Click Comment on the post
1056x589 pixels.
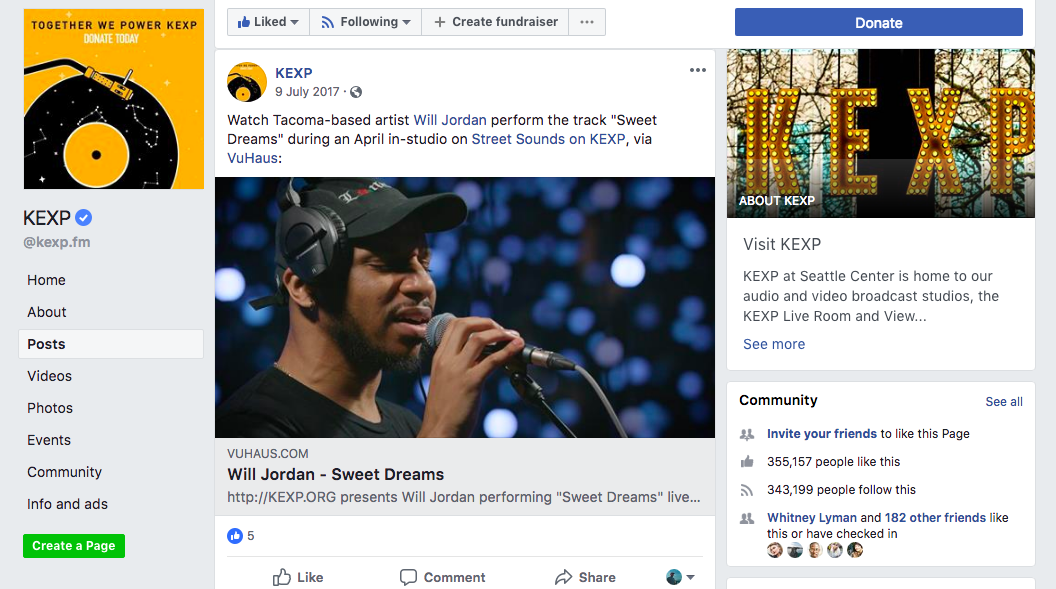(442, 578)
